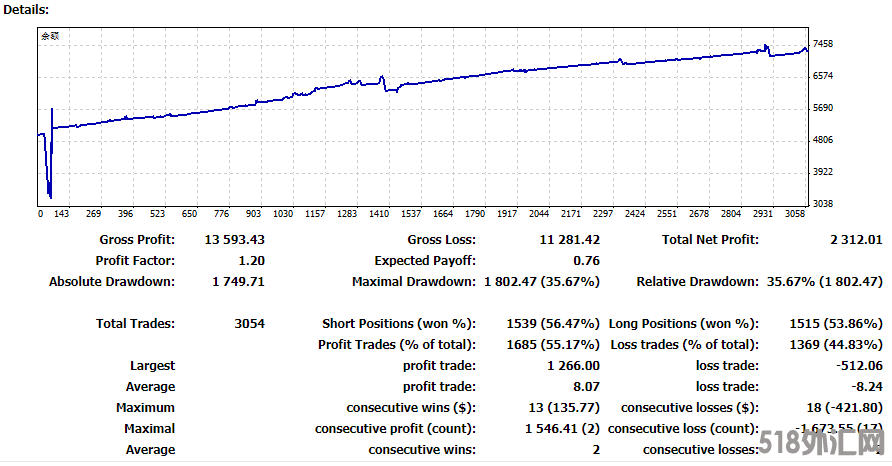892x466 pixels.
Task: Select chart x-axis label 1030
Action: 283,213
